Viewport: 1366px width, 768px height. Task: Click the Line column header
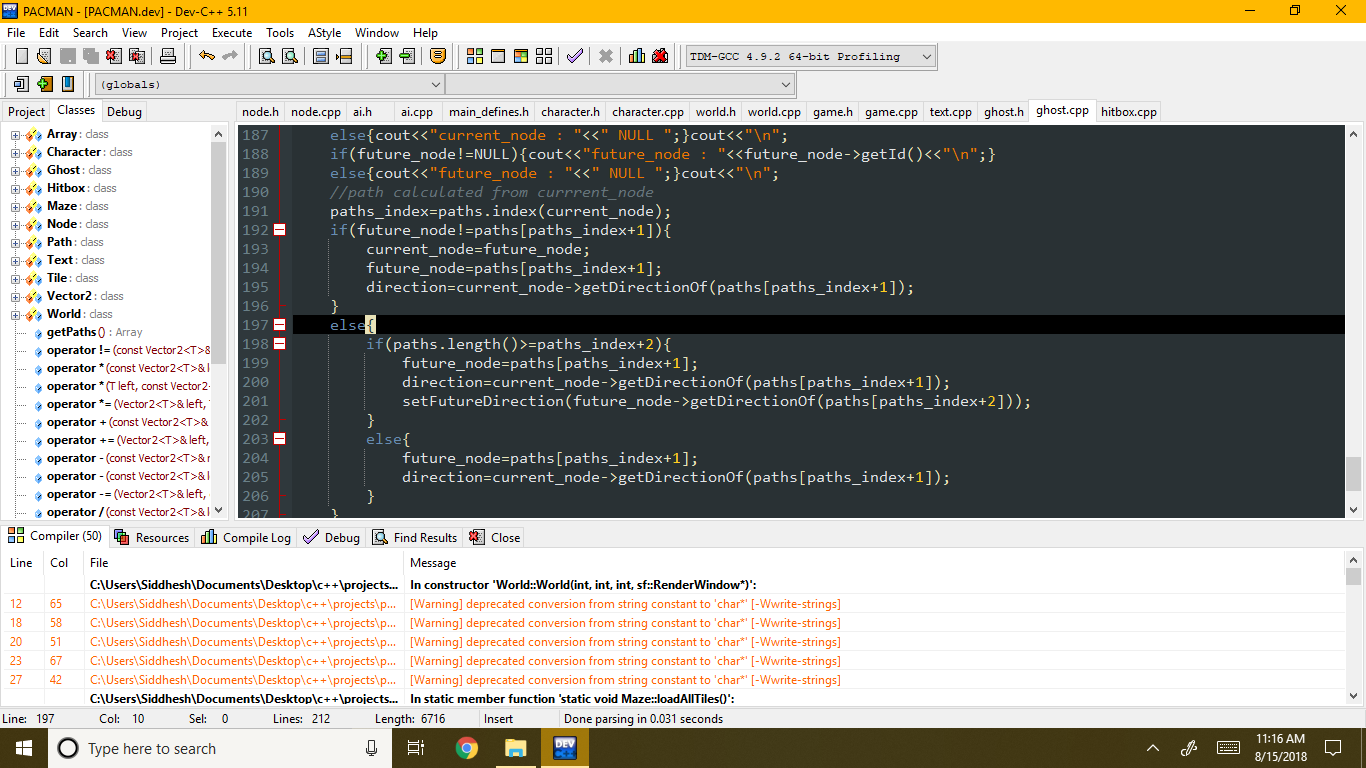point(22,563)
